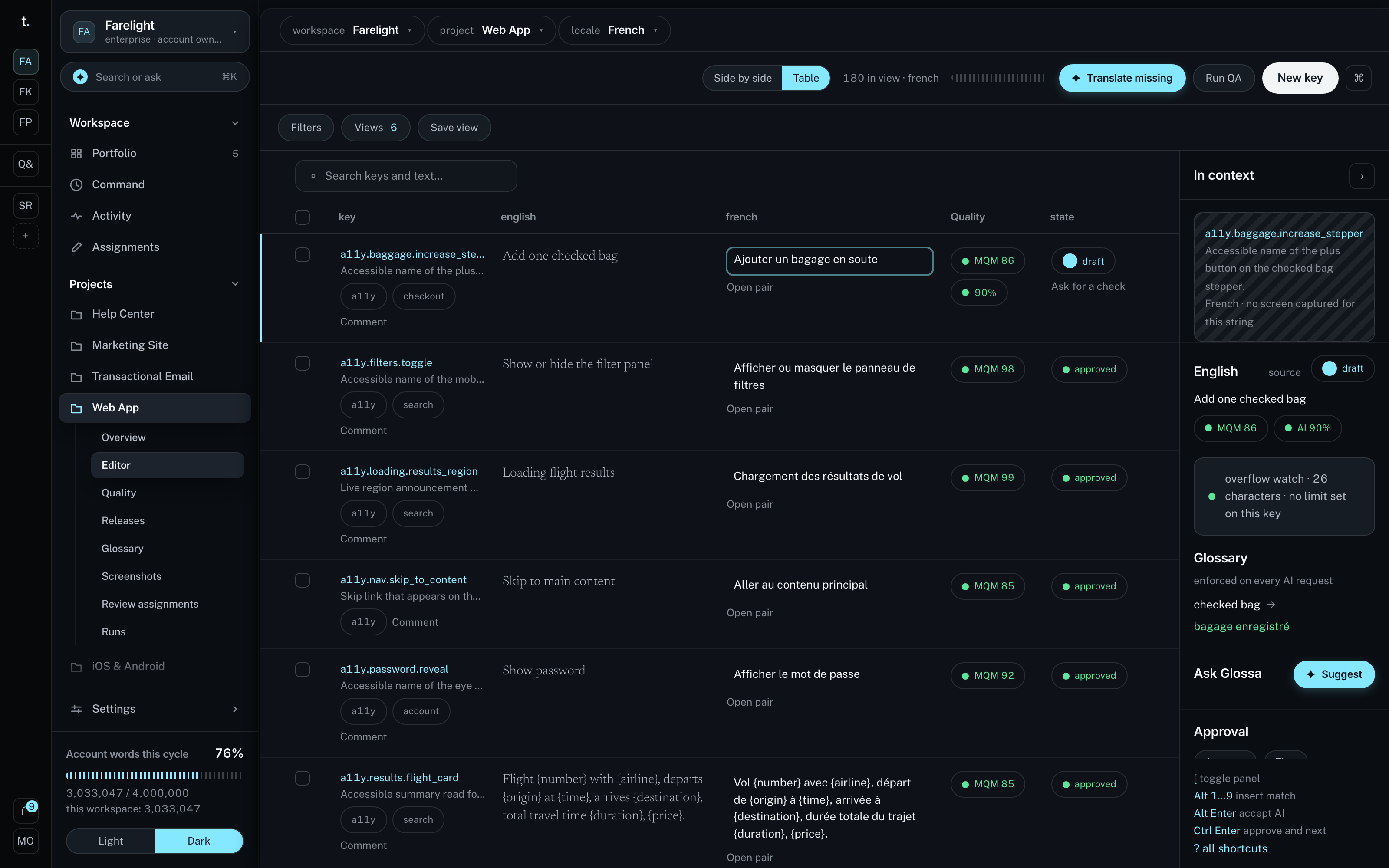This screenshot has width=1389, height=868.
Task: Switch to Side by side view
Action: click(743, 78)
